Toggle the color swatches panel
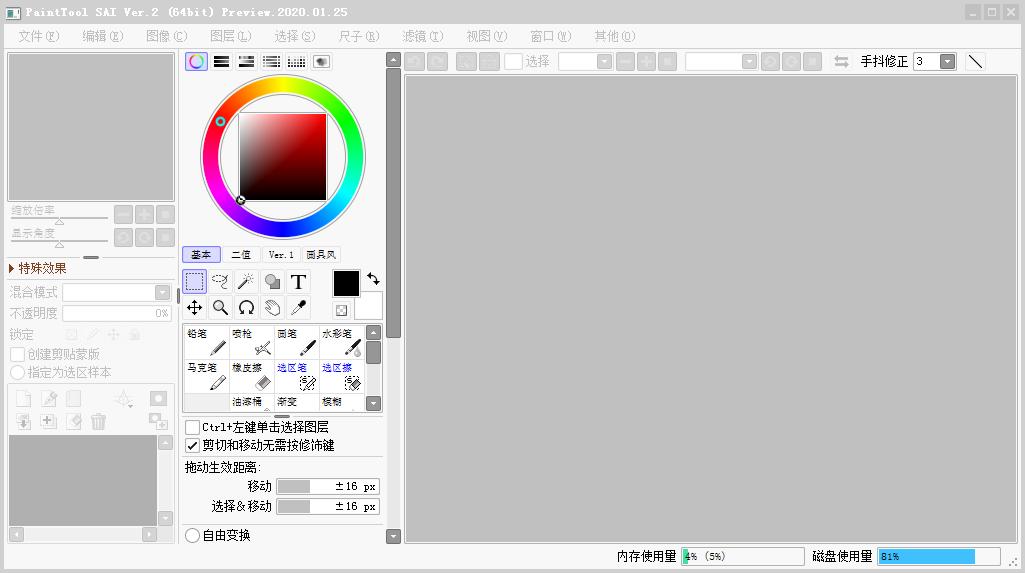 pyautogui.click(x=296, y=61)
